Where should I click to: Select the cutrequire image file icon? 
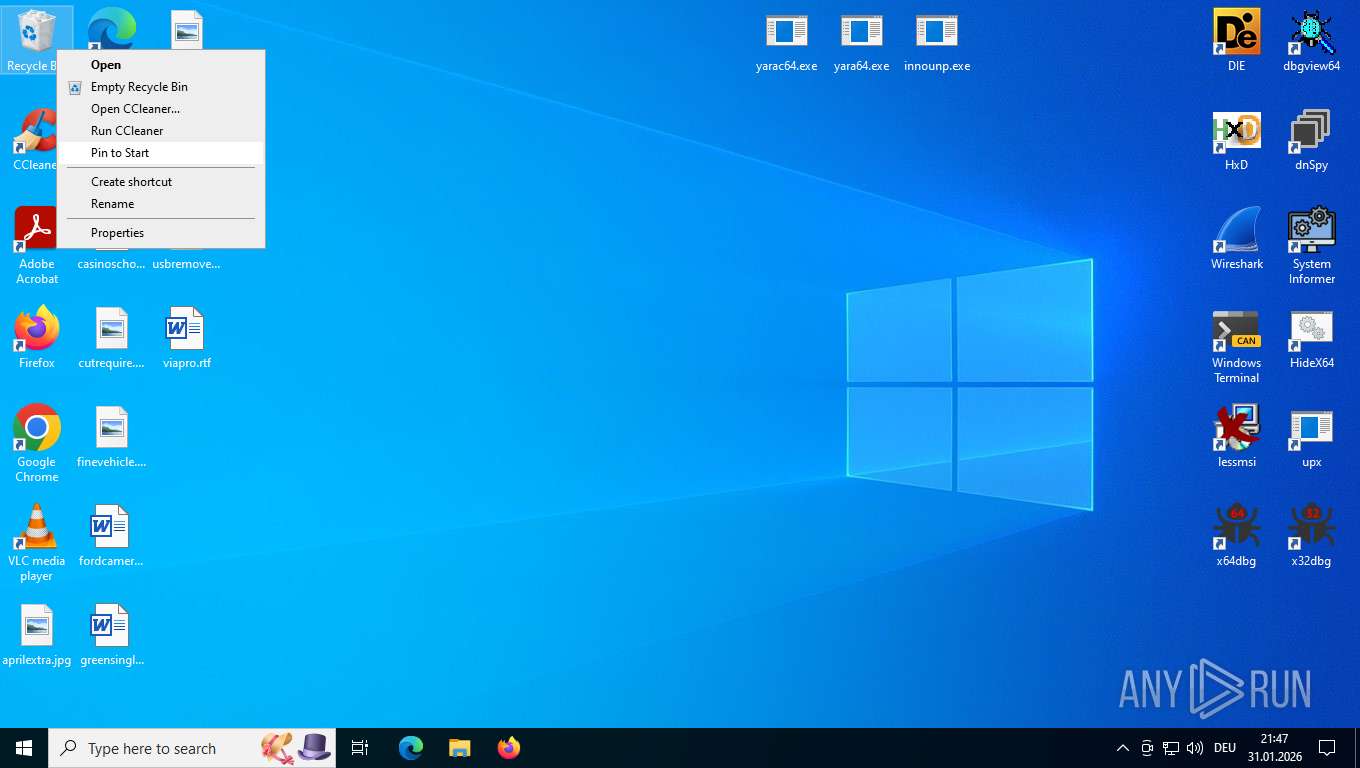pos(111,339)
